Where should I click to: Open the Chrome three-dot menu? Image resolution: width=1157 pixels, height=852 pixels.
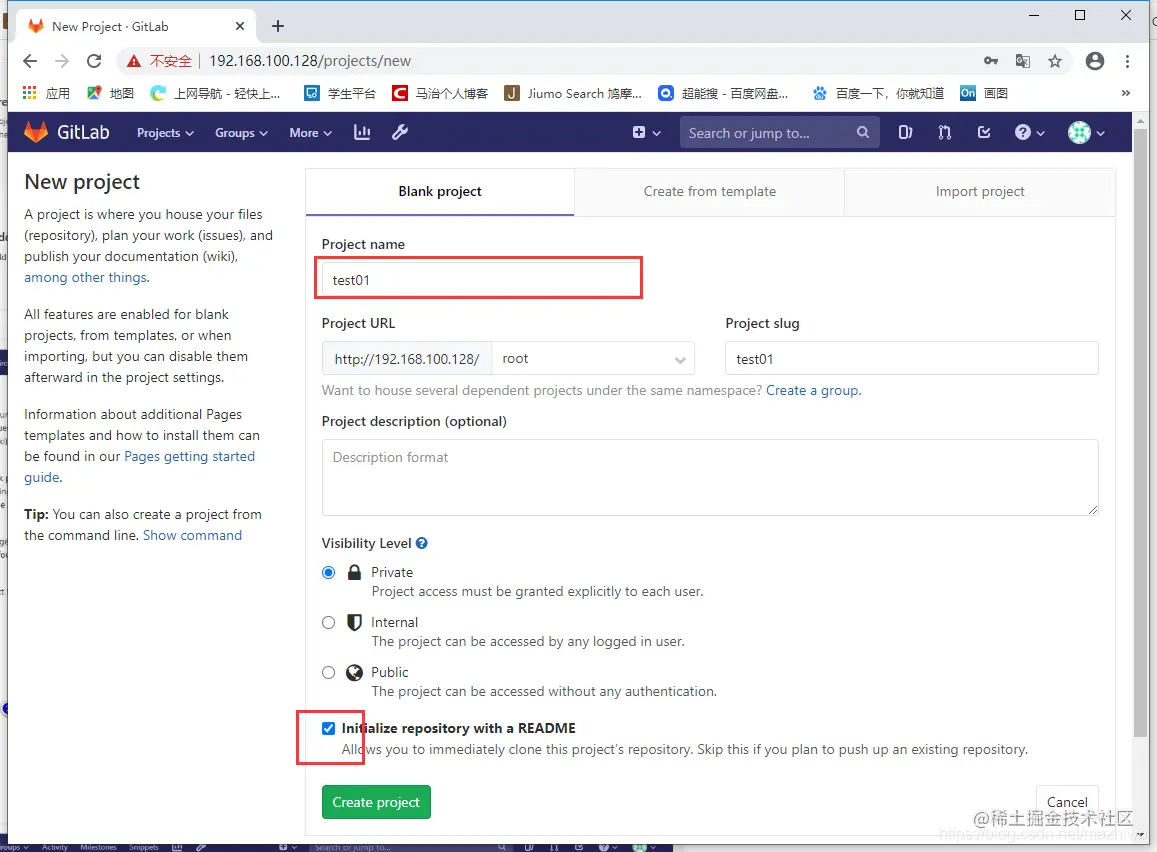coord(1127,60)
